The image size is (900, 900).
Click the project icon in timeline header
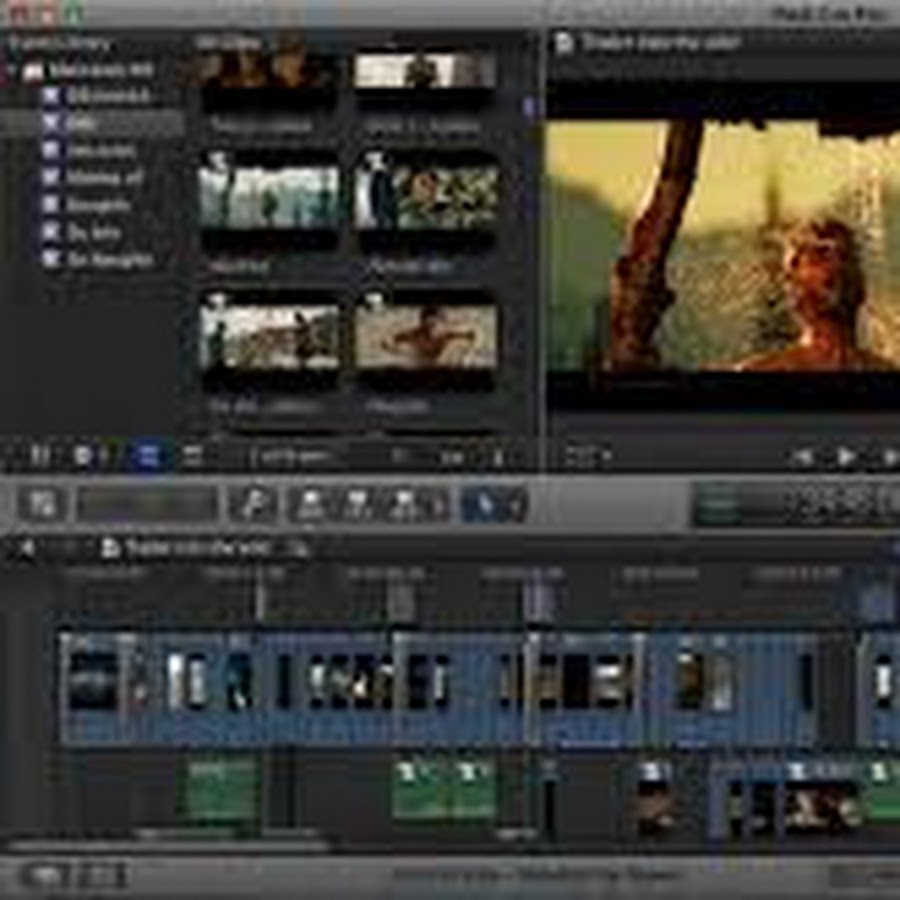pyautogui.click(x=109, y=549)
